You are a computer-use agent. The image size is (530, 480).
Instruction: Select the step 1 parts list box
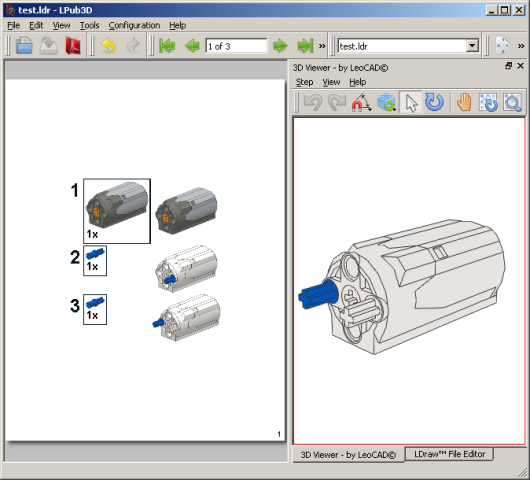coord(117,211)
